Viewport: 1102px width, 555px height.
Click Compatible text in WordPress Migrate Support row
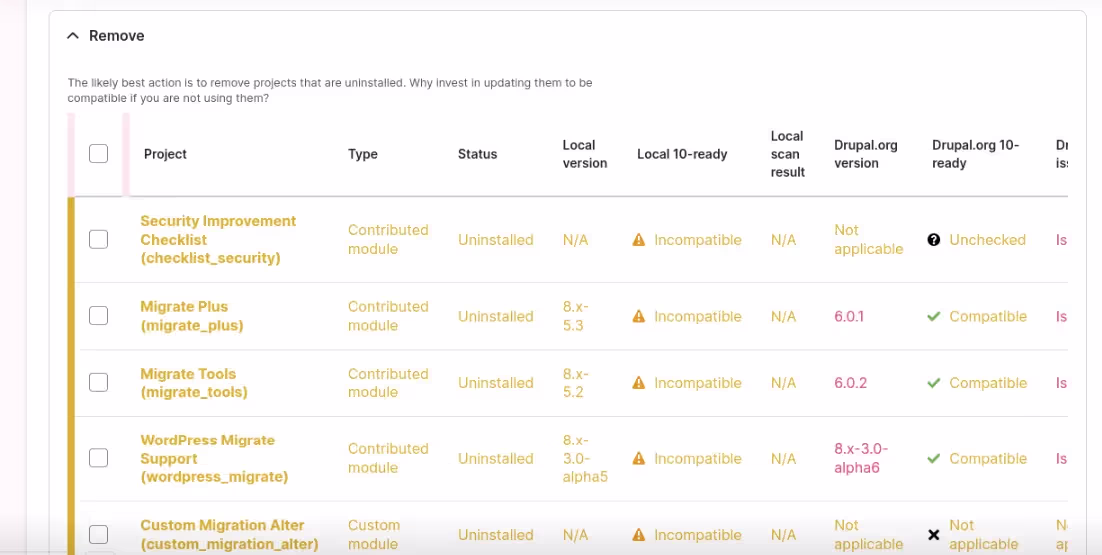click(988, 458)
